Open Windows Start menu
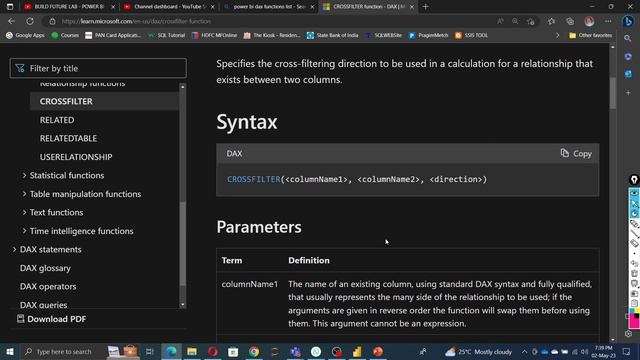Screen dimensions: 640x360 [10, 351]
